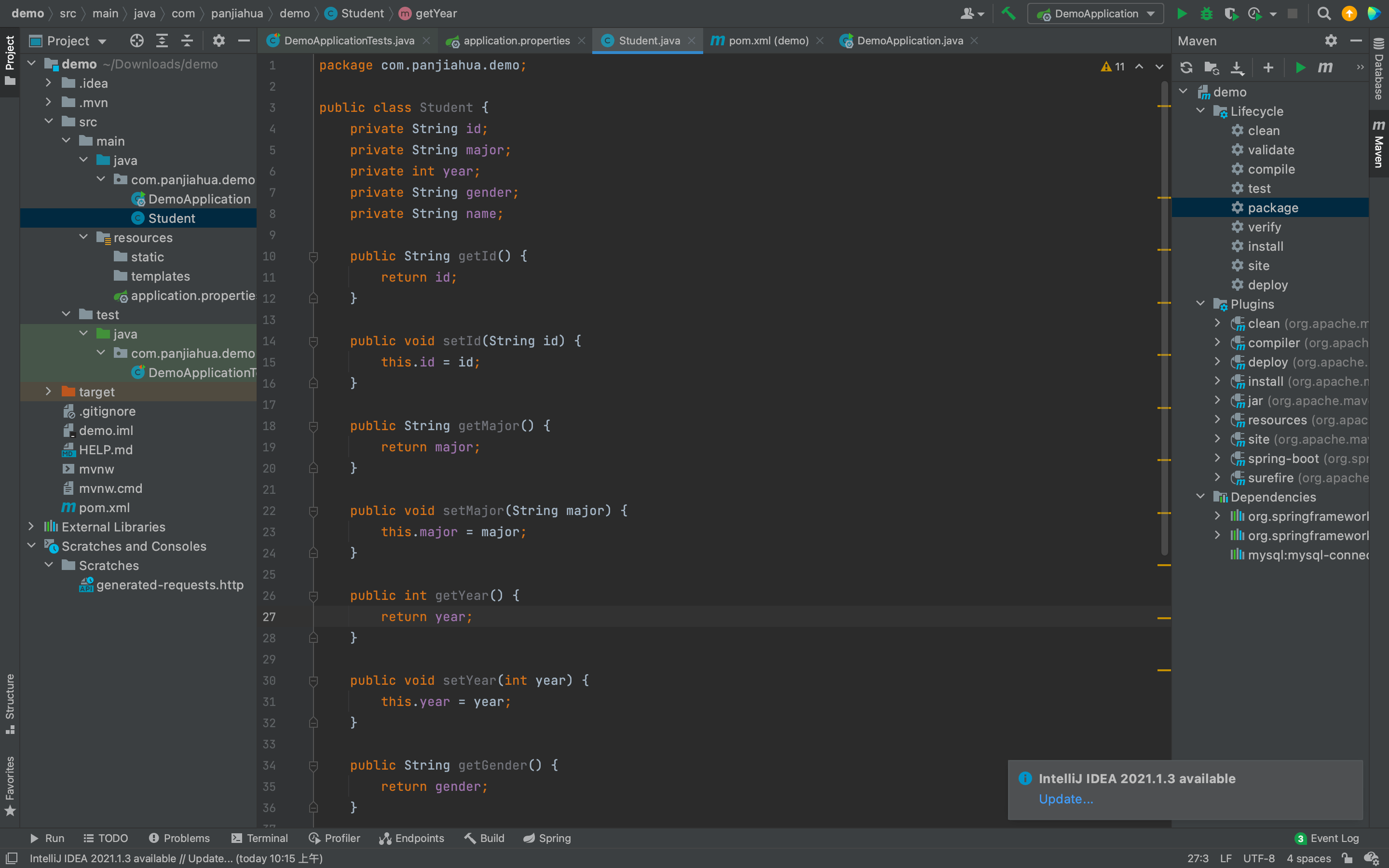This screenshot has width=1389, height=868.
Task: Click Execute Maven Goal icon
Action: 1325,68
